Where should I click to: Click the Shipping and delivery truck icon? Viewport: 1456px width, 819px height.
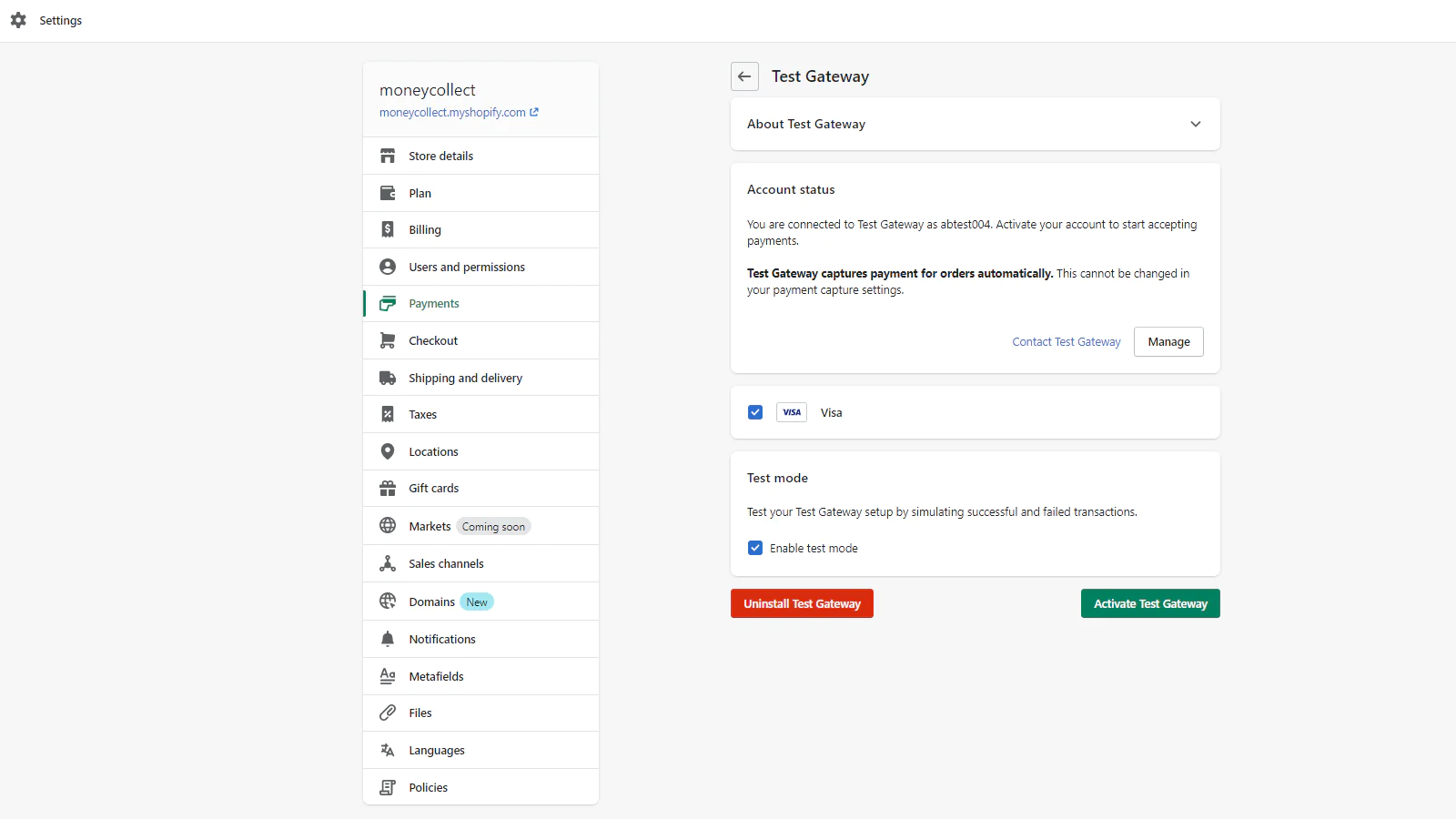[x=388, y=378]
